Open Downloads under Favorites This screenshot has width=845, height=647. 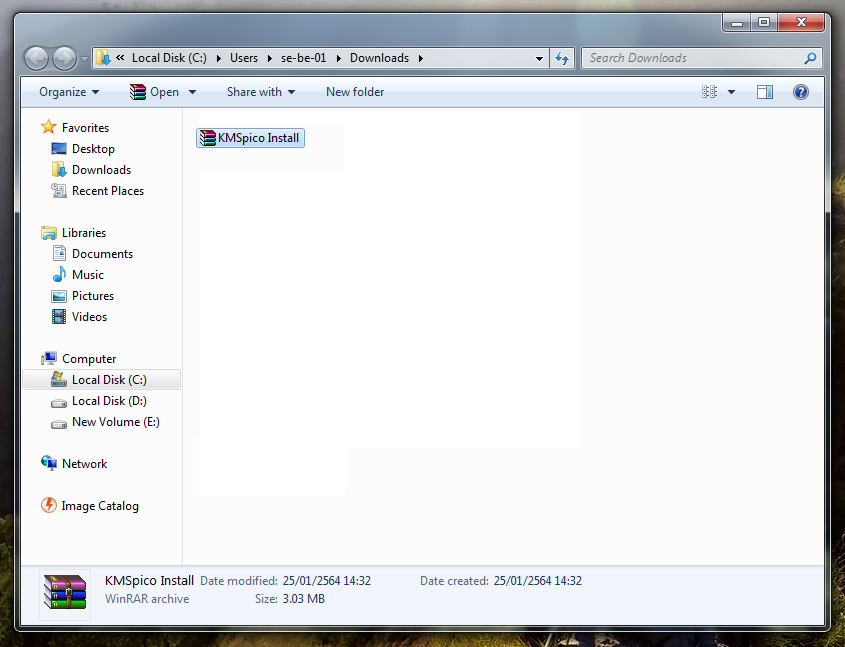[x=101, y=170]
